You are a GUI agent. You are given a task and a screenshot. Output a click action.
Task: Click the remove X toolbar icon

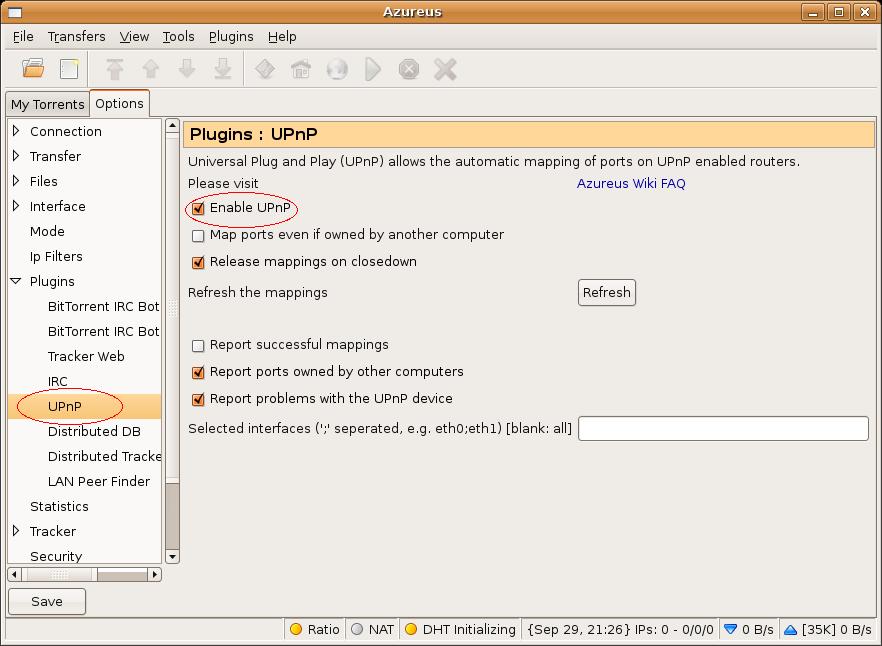(445, 69)
